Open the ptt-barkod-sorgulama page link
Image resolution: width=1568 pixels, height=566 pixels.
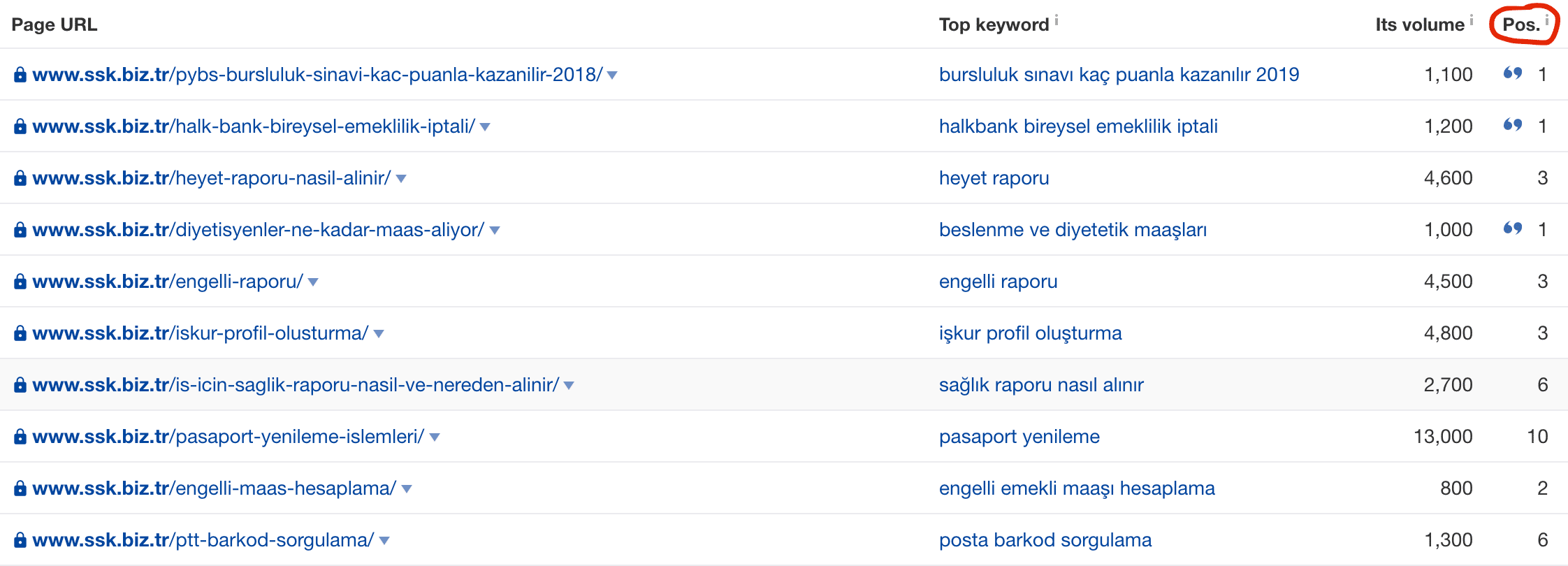pyautogui.click(x=203, y=540)
